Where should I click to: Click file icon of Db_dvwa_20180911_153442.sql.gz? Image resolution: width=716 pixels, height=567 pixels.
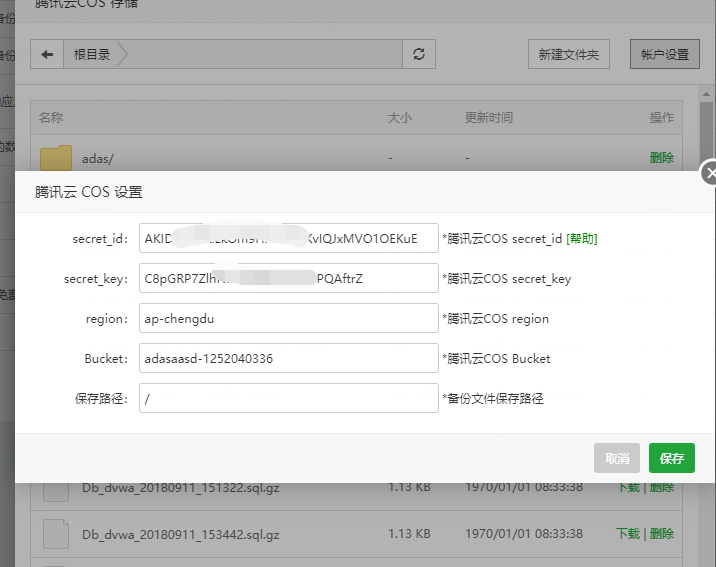56,534
